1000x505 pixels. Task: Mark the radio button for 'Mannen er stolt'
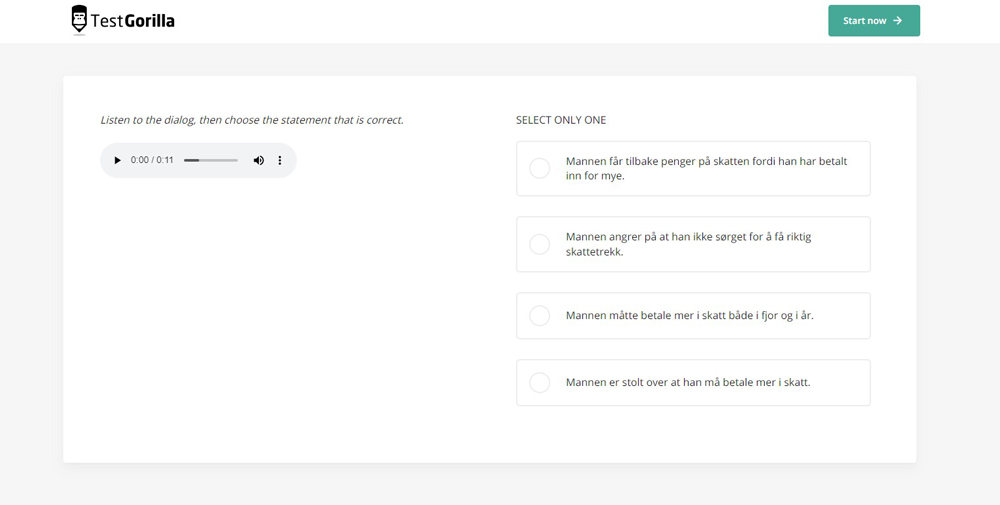[x=539, y=383]
